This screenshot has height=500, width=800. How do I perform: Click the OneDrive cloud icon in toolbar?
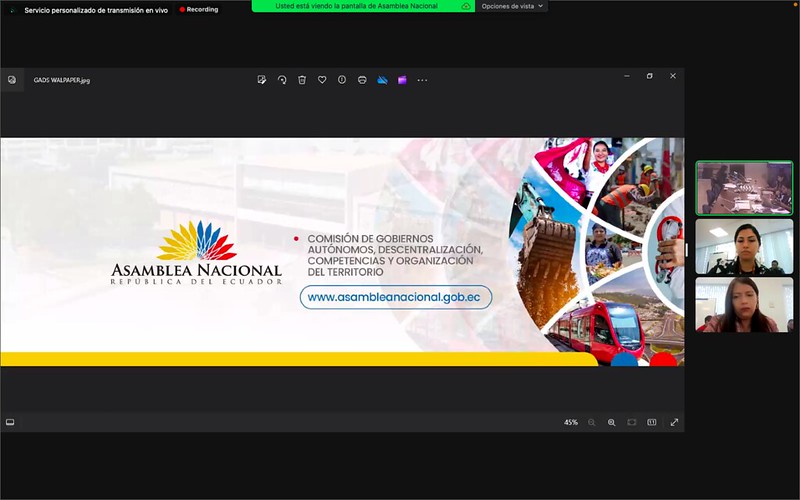[382, 80]
